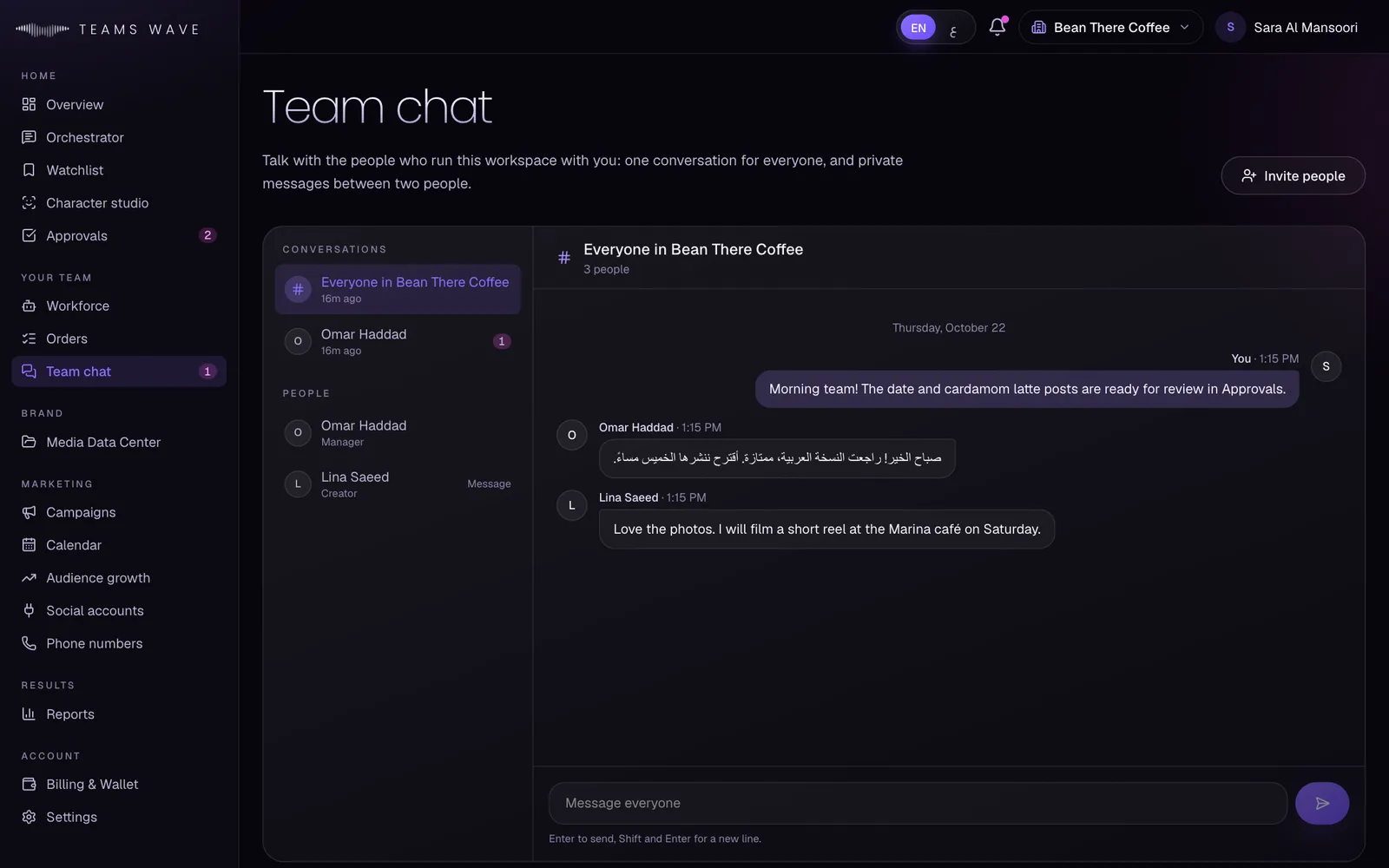Switch the language to English (EN)
Image resolution: width=1389 pixels, height=868 pixels.
click(x=918, y=28)
